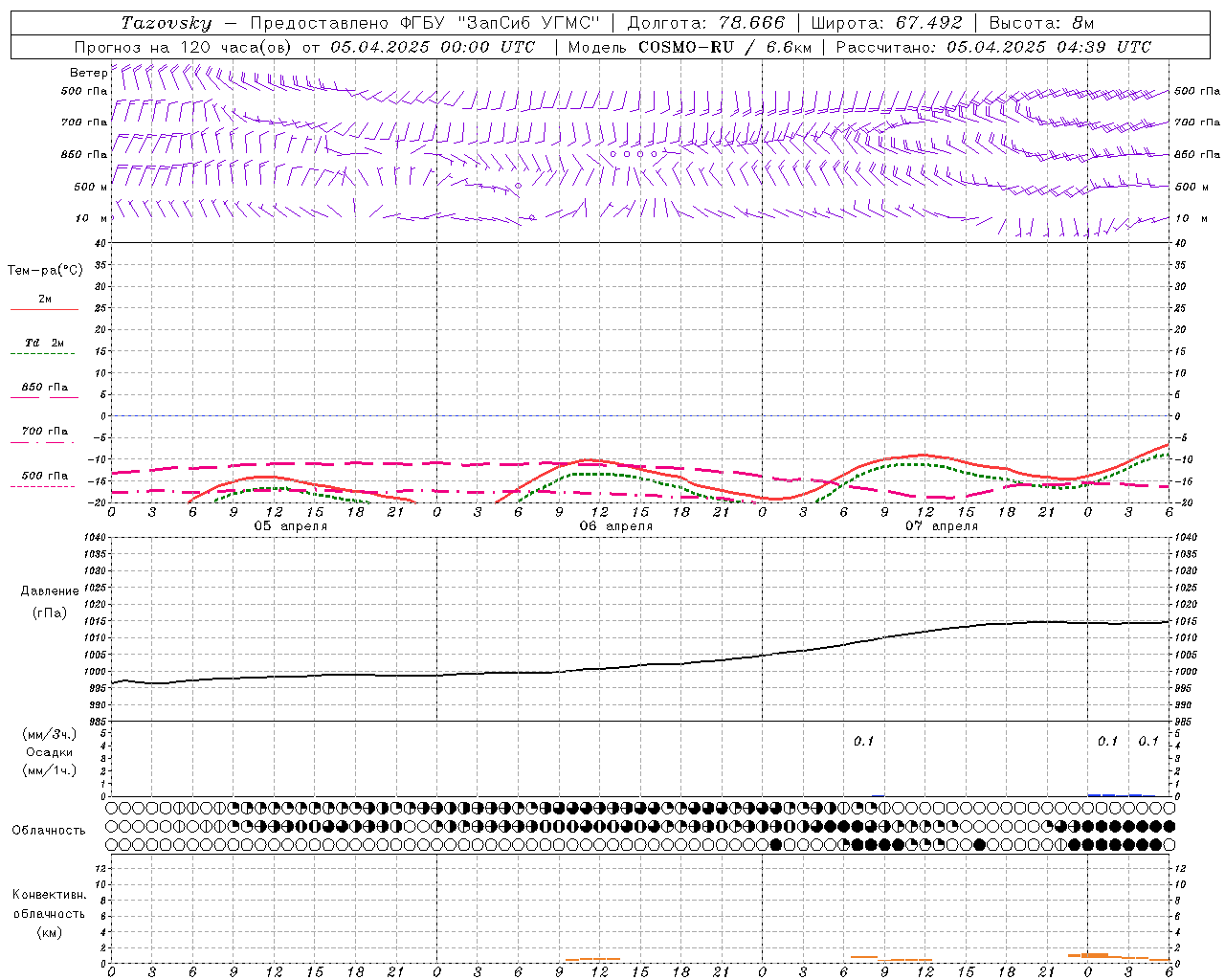Screen dimensions: 1225x980
Task: Click the '500 м' wind level label at left
Action: (x=91, y=187)
